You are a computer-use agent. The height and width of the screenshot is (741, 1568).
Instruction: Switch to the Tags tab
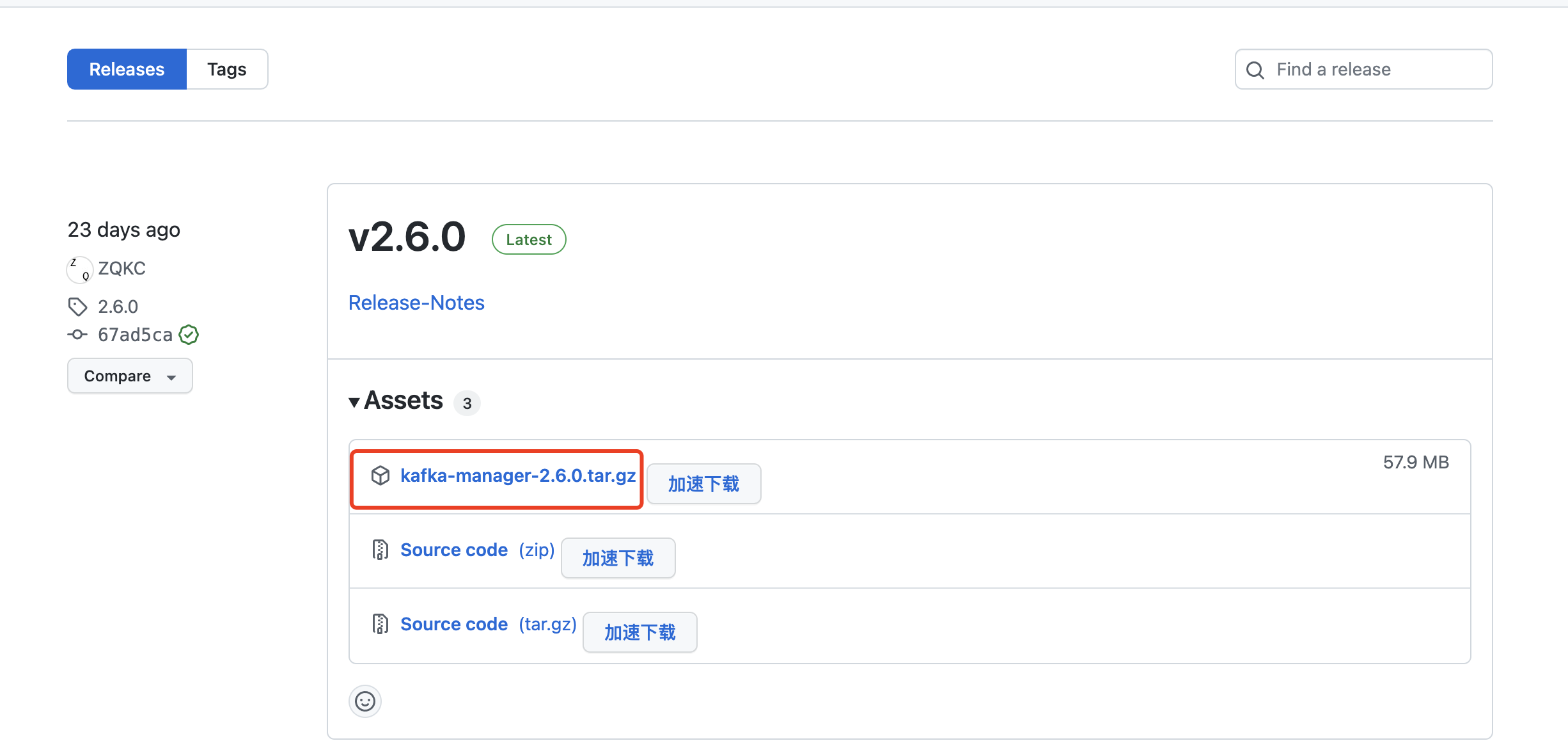pos(227,69)
